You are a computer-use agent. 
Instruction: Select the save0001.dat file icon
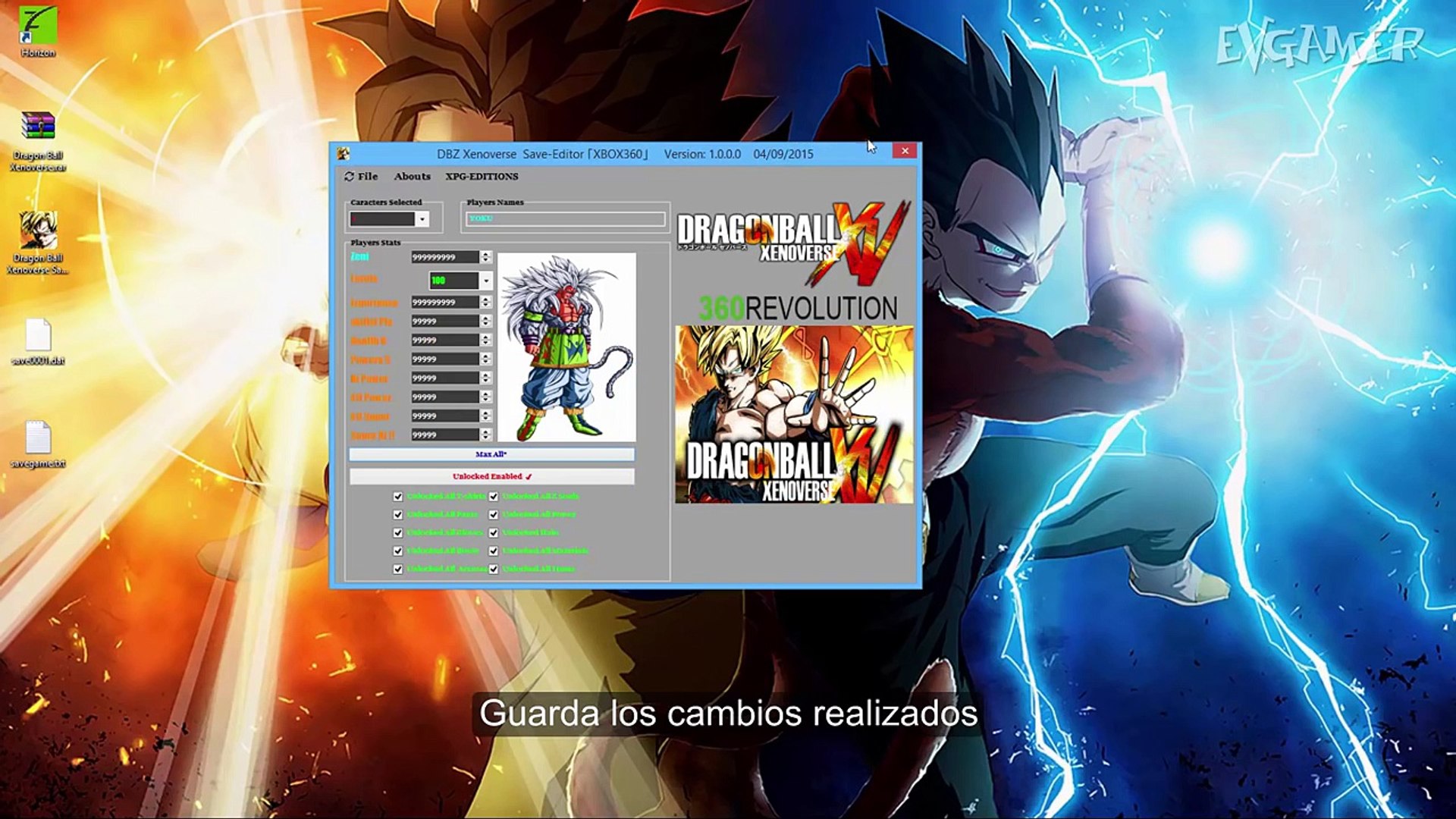click(37, 335)
